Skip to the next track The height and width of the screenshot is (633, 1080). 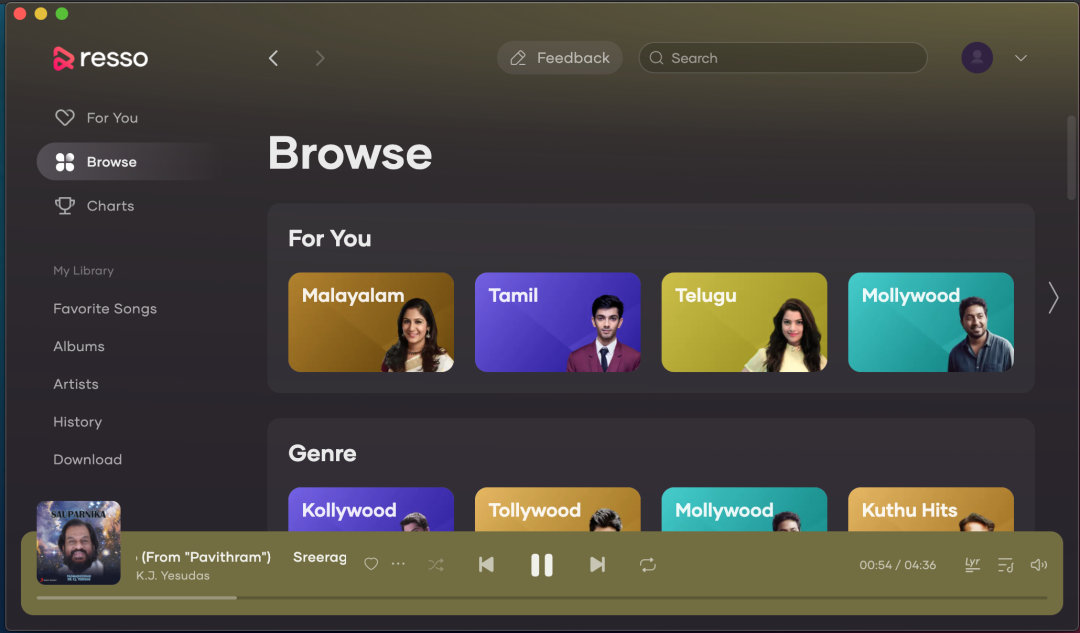click(597, 565)
